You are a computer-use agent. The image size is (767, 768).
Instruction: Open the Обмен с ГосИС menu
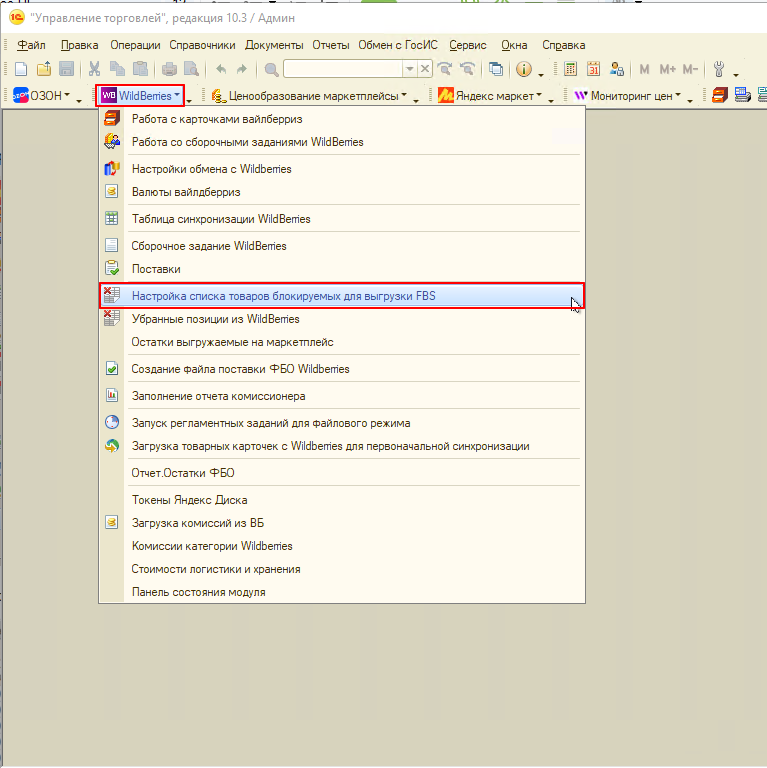tap(398, 45)
